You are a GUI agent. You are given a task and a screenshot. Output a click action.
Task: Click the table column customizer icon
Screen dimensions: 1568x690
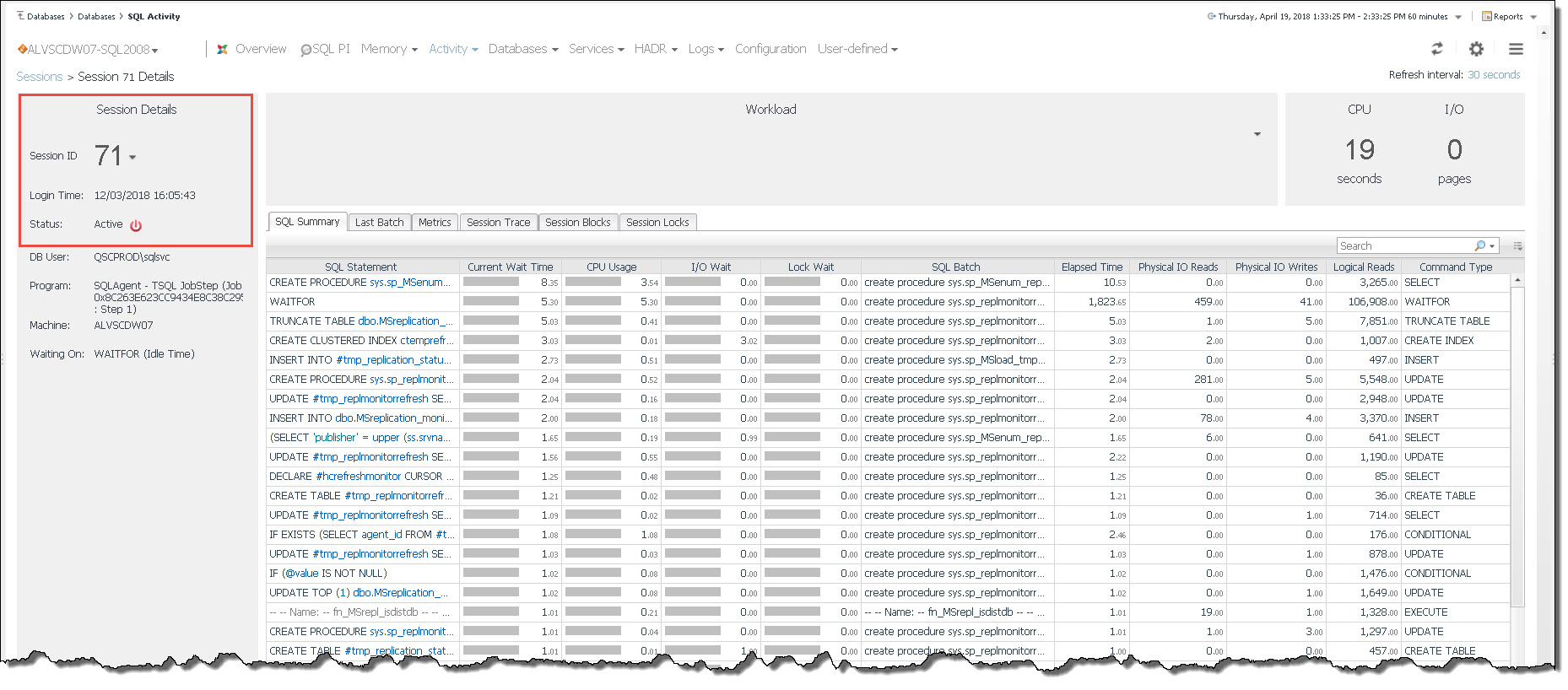pyautogui.click(x=1517, y=246)
